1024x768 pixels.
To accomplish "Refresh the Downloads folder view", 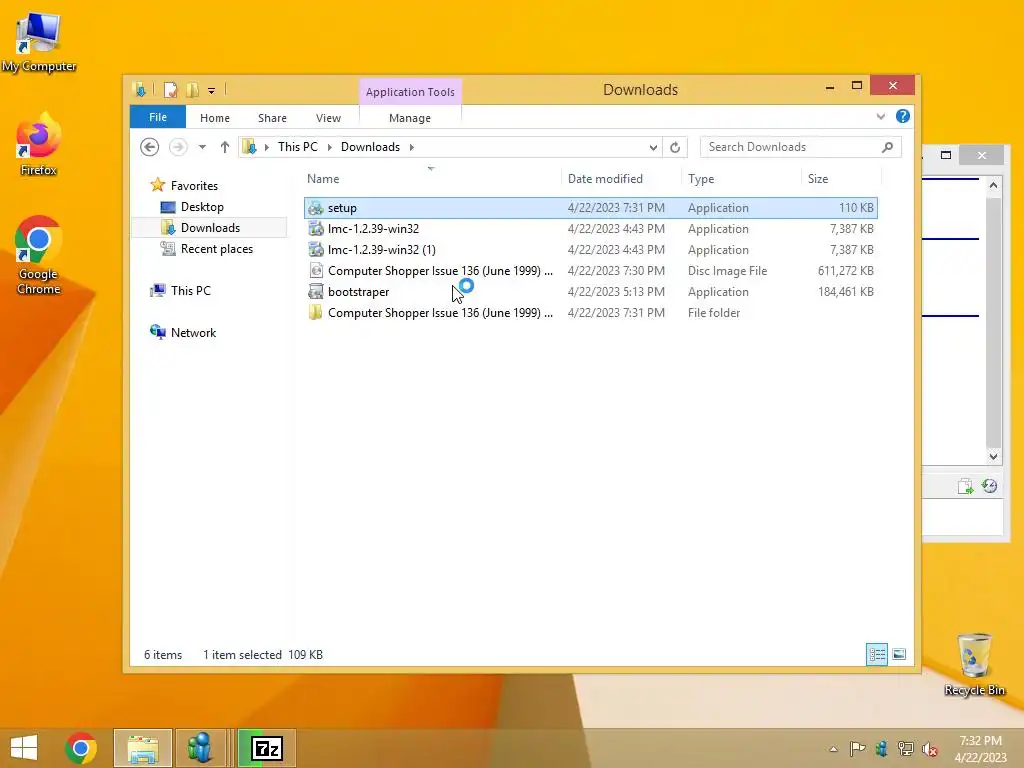I will [675, 148].
